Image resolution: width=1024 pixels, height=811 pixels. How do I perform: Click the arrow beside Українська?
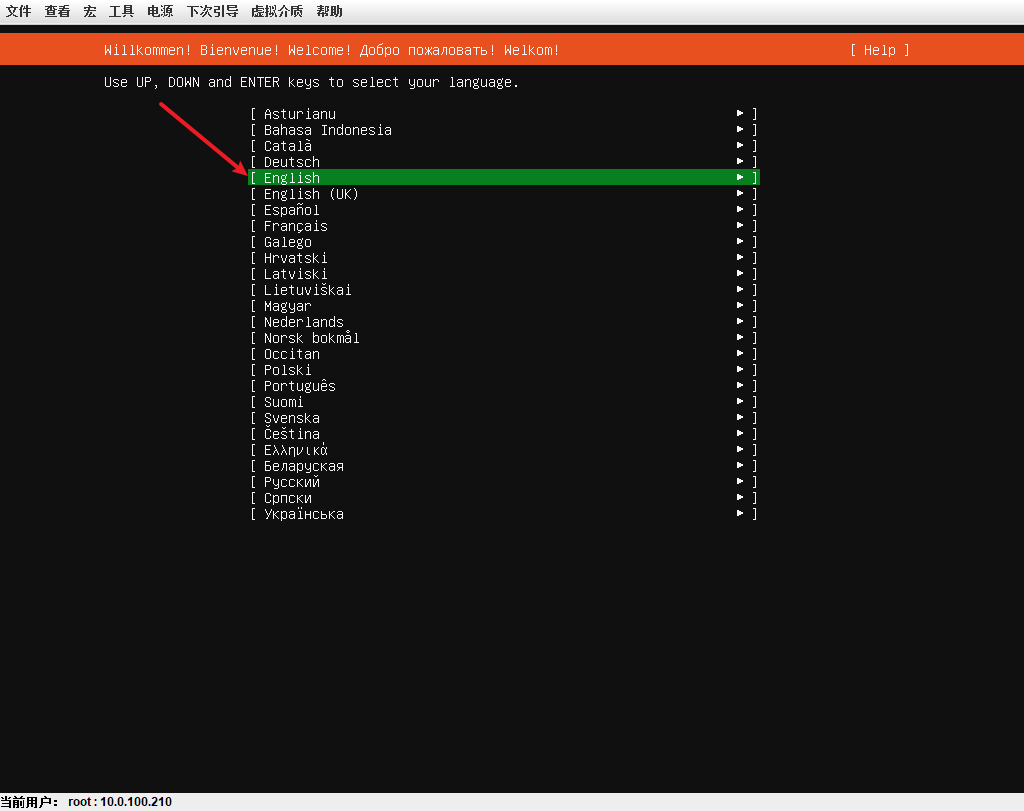740,513
